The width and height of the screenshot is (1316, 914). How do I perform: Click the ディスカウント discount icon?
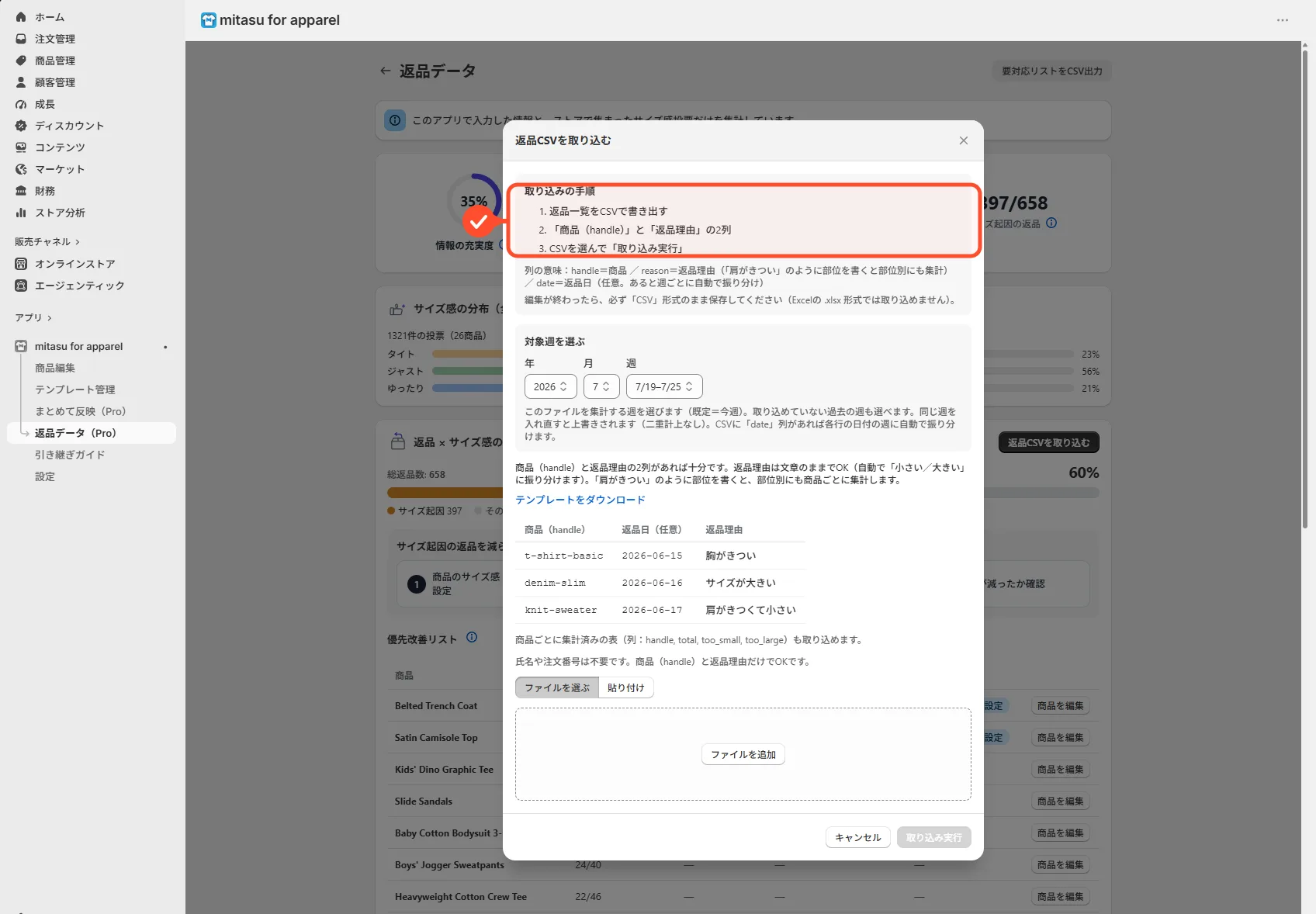pos(21,126)
